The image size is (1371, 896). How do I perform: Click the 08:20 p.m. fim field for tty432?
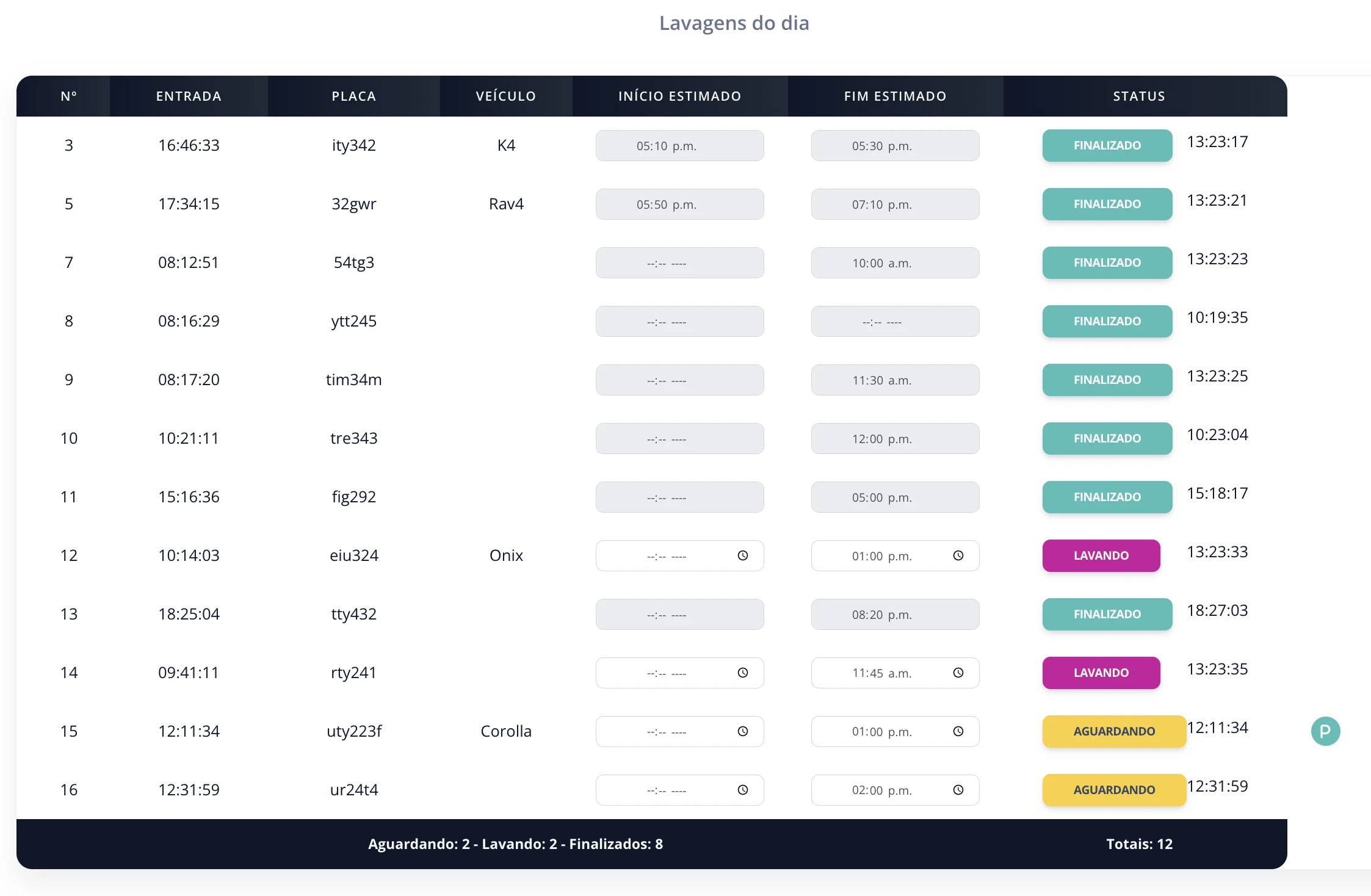pyautogui.click(x=895, y=614)
